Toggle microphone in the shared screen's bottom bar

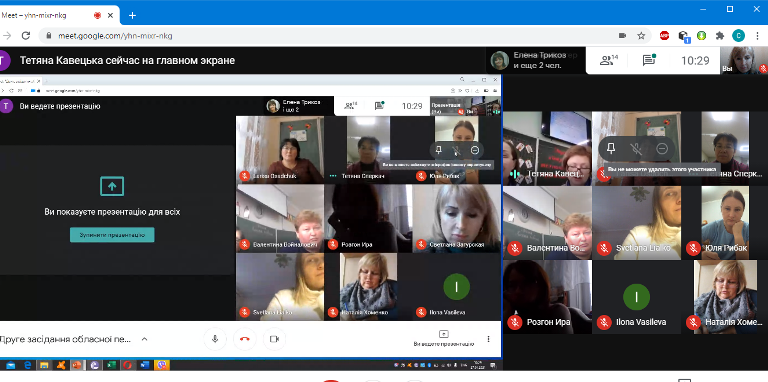tap(215, 339)
